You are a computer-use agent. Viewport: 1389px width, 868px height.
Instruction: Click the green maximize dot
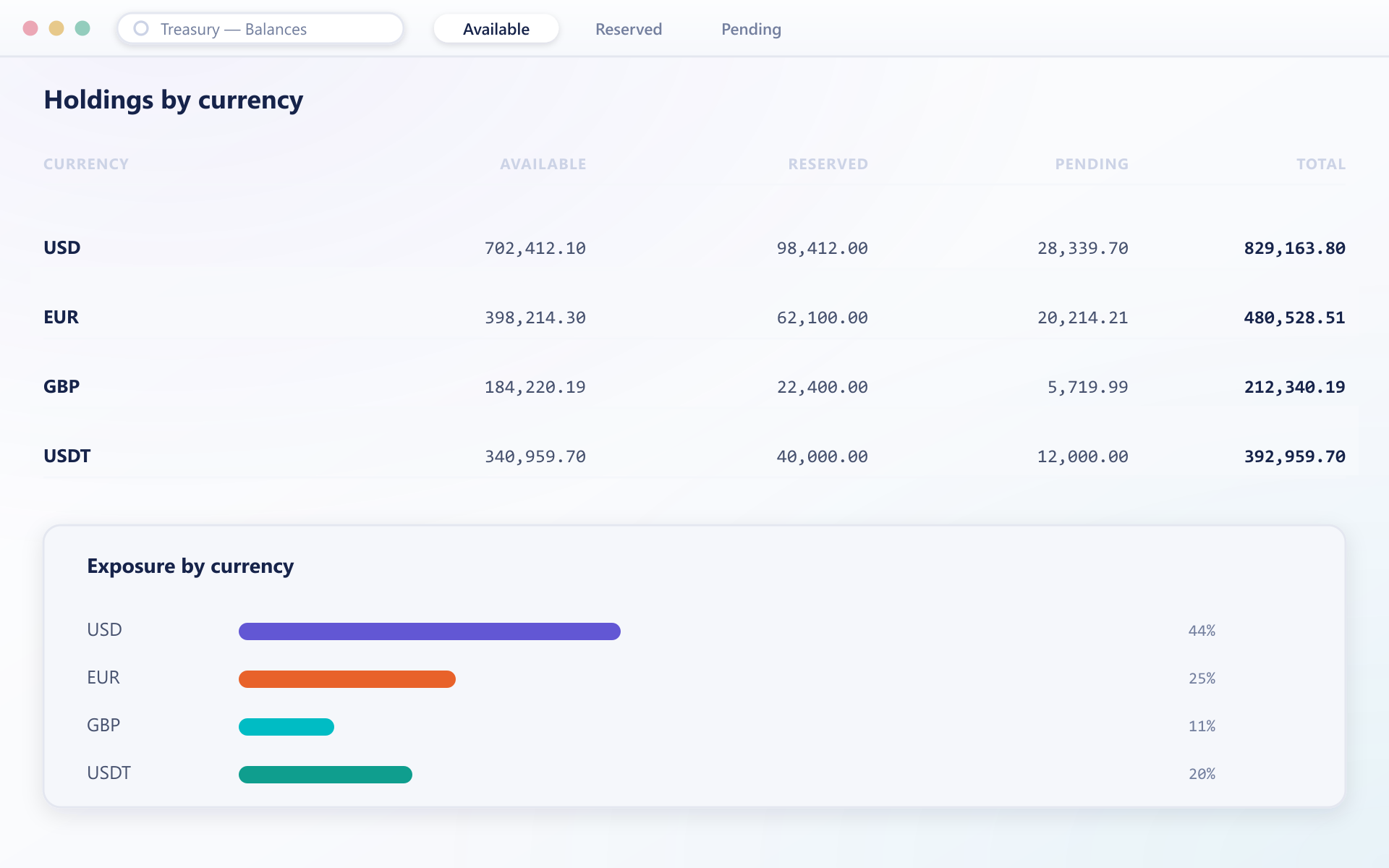pos(82,28)
